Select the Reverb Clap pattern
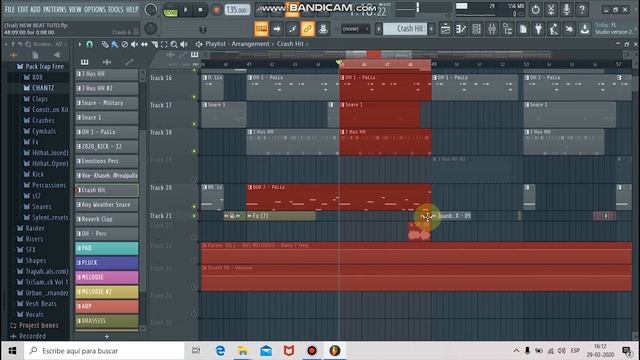 pos(107,219)
